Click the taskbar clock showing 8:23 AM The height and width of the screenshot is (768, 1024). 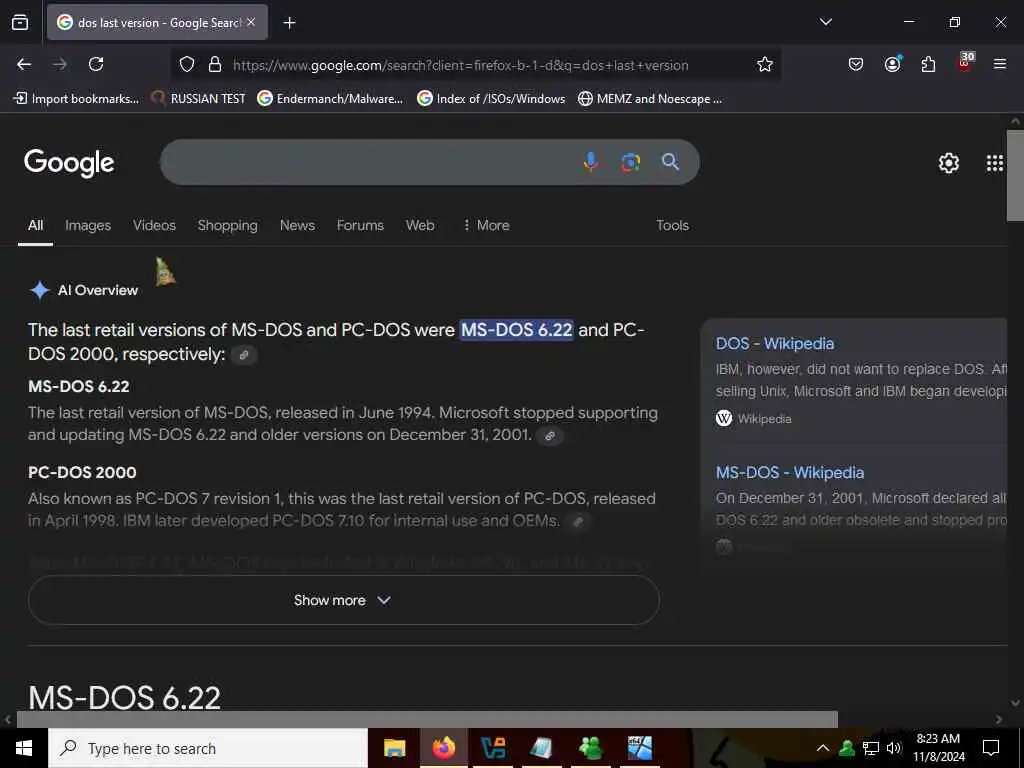(x=938, y=748)
